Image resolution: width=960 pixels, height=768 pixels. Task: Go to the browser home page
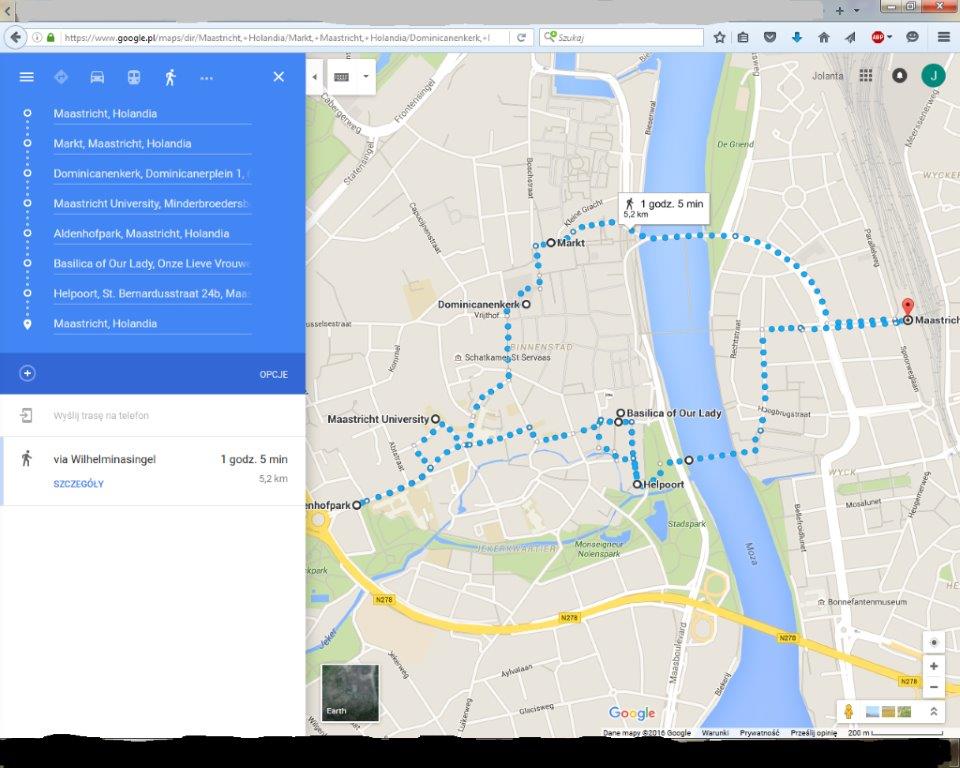coord(823,37)
